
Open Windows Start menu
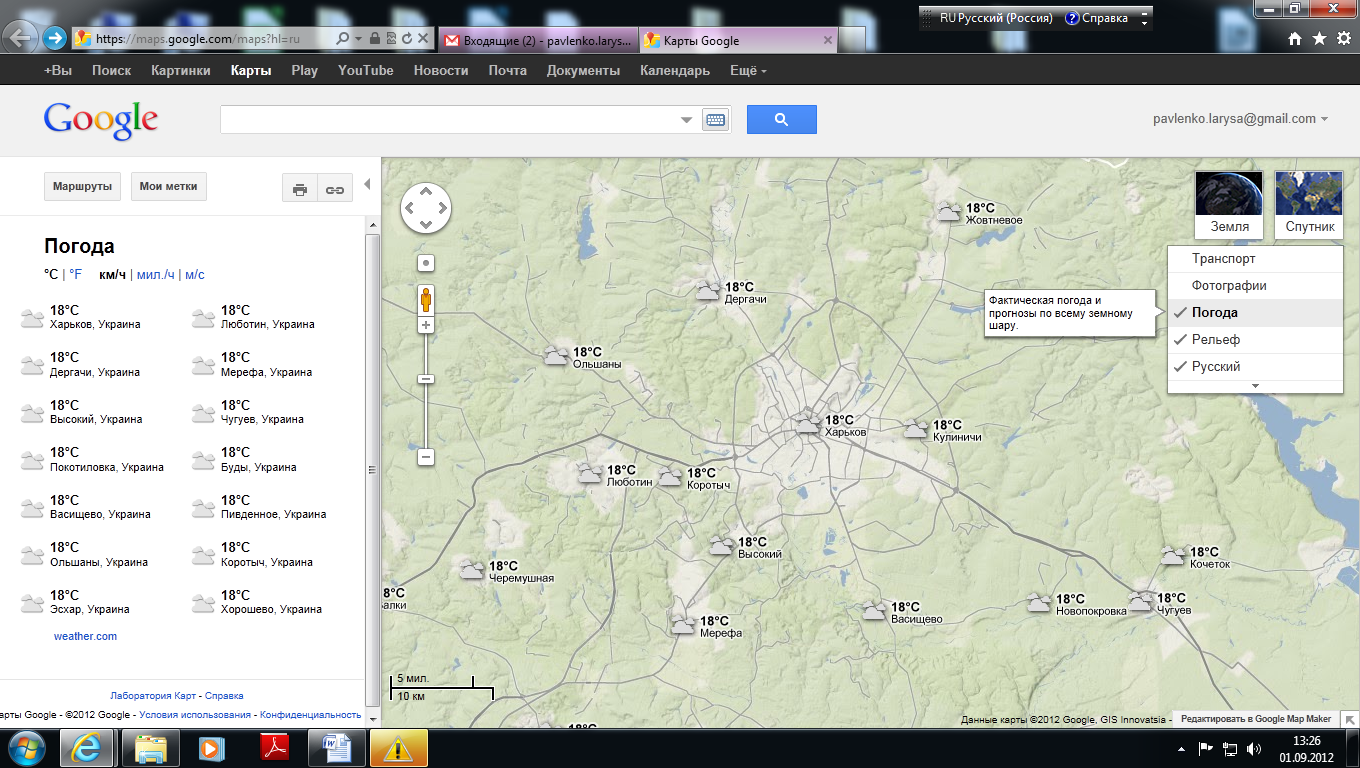point(26,748)
